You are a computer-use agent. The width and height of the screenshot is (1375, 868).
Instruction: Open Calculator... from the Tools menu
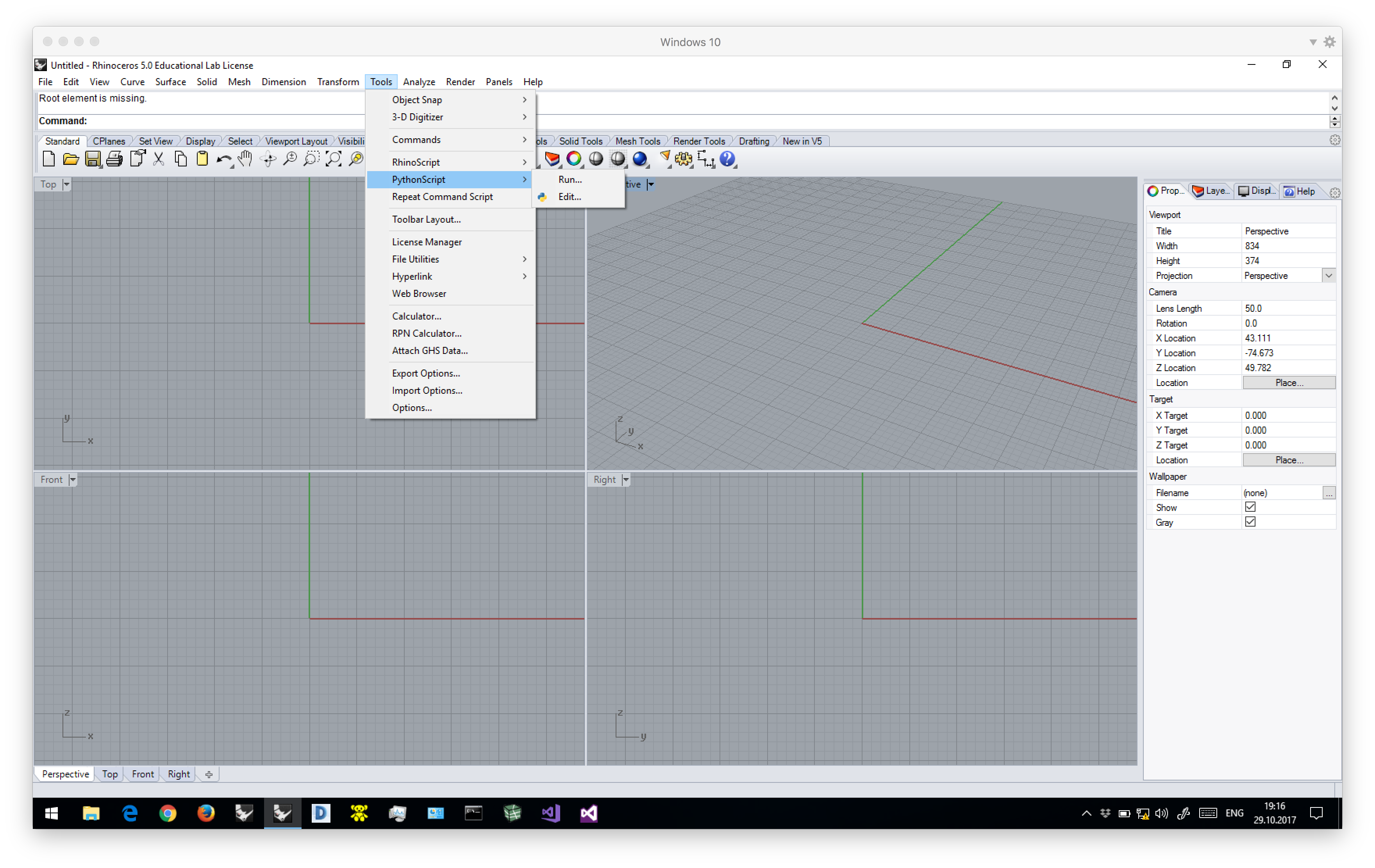(451, 316)
